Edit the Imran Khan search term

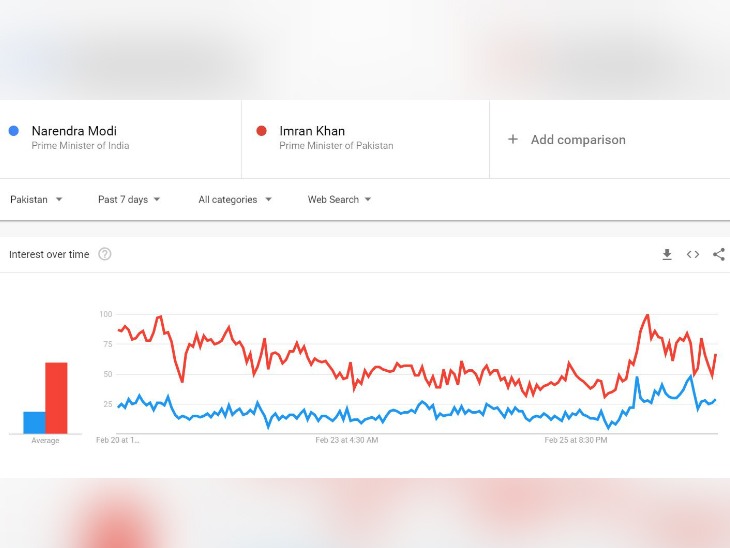(312, 131)
